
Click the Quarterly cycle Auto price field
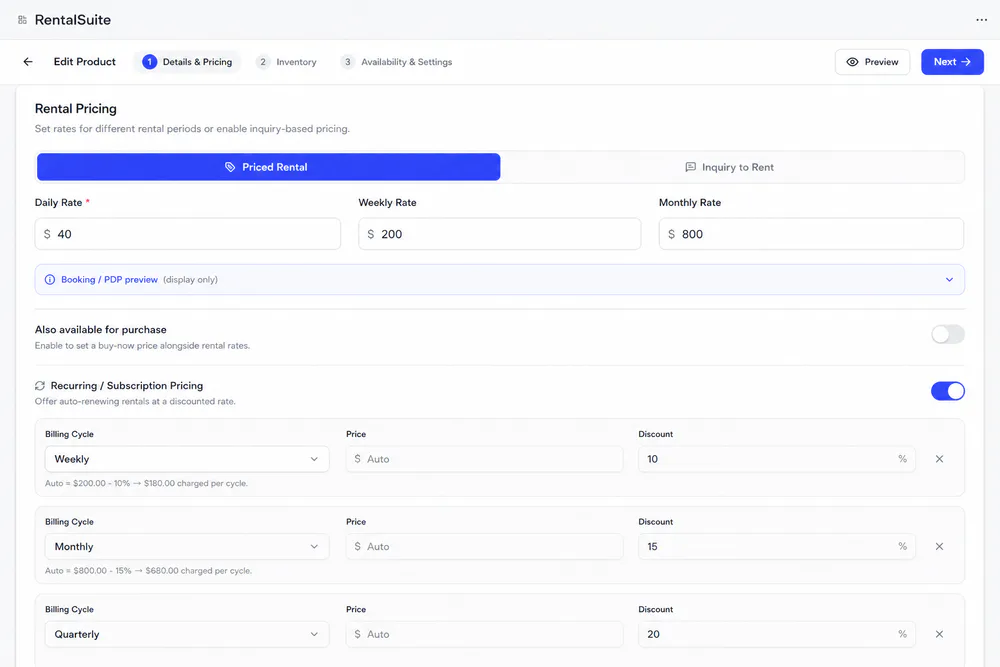[x=485, y=634]
